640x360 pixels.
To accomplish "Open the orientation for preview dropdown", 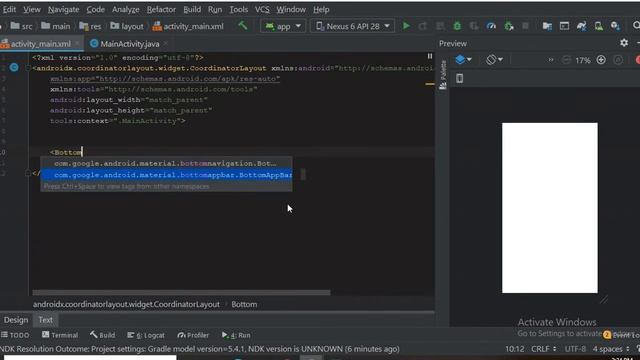I will pyautogui.click(x=495, y=60).
